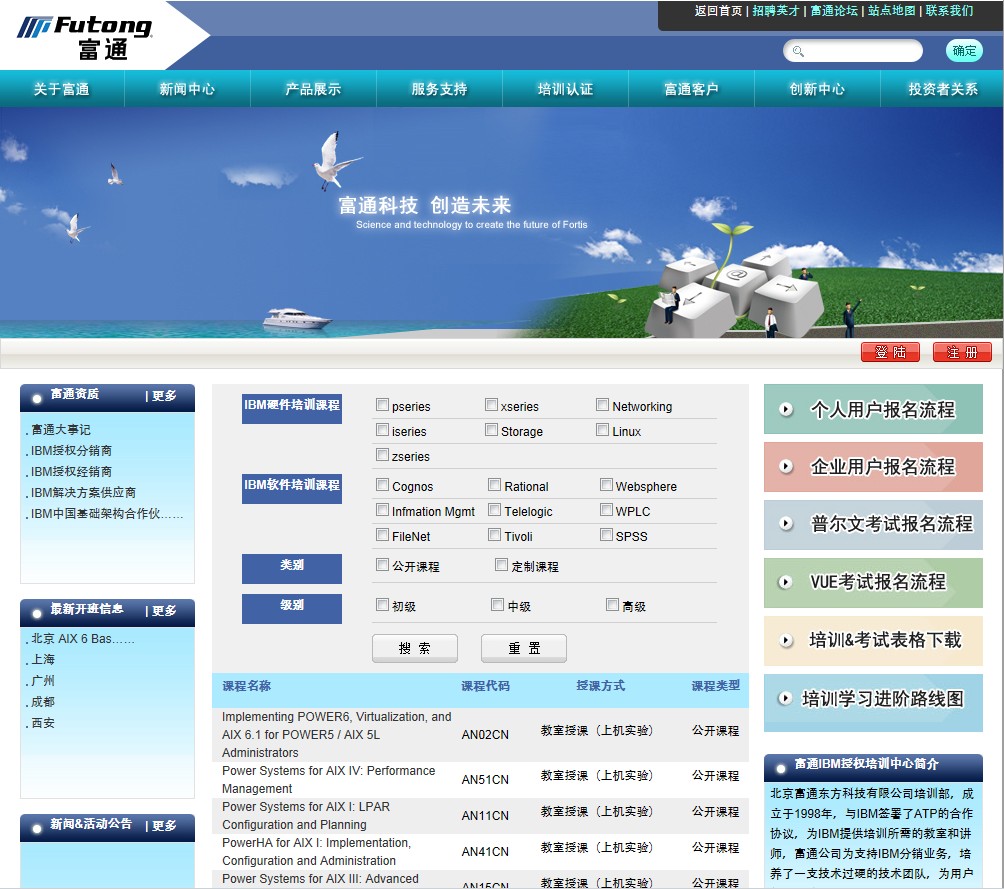
Task: Enable the Tivoli checkbox
Action: click(x=494, y=535)
